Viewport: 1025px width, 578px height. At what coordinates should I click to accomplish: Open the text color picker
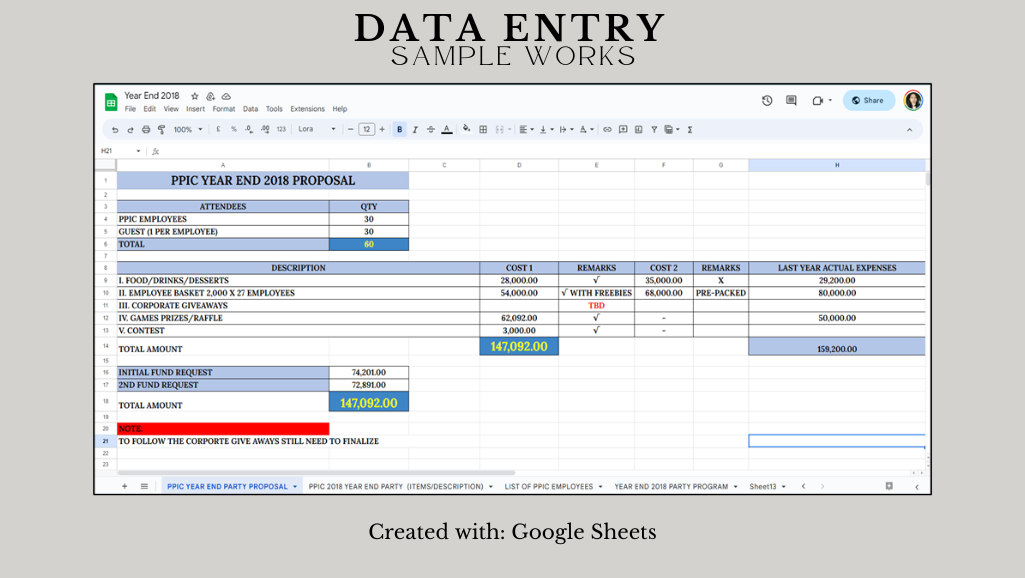pyautogui.click(x=446, y=129)
